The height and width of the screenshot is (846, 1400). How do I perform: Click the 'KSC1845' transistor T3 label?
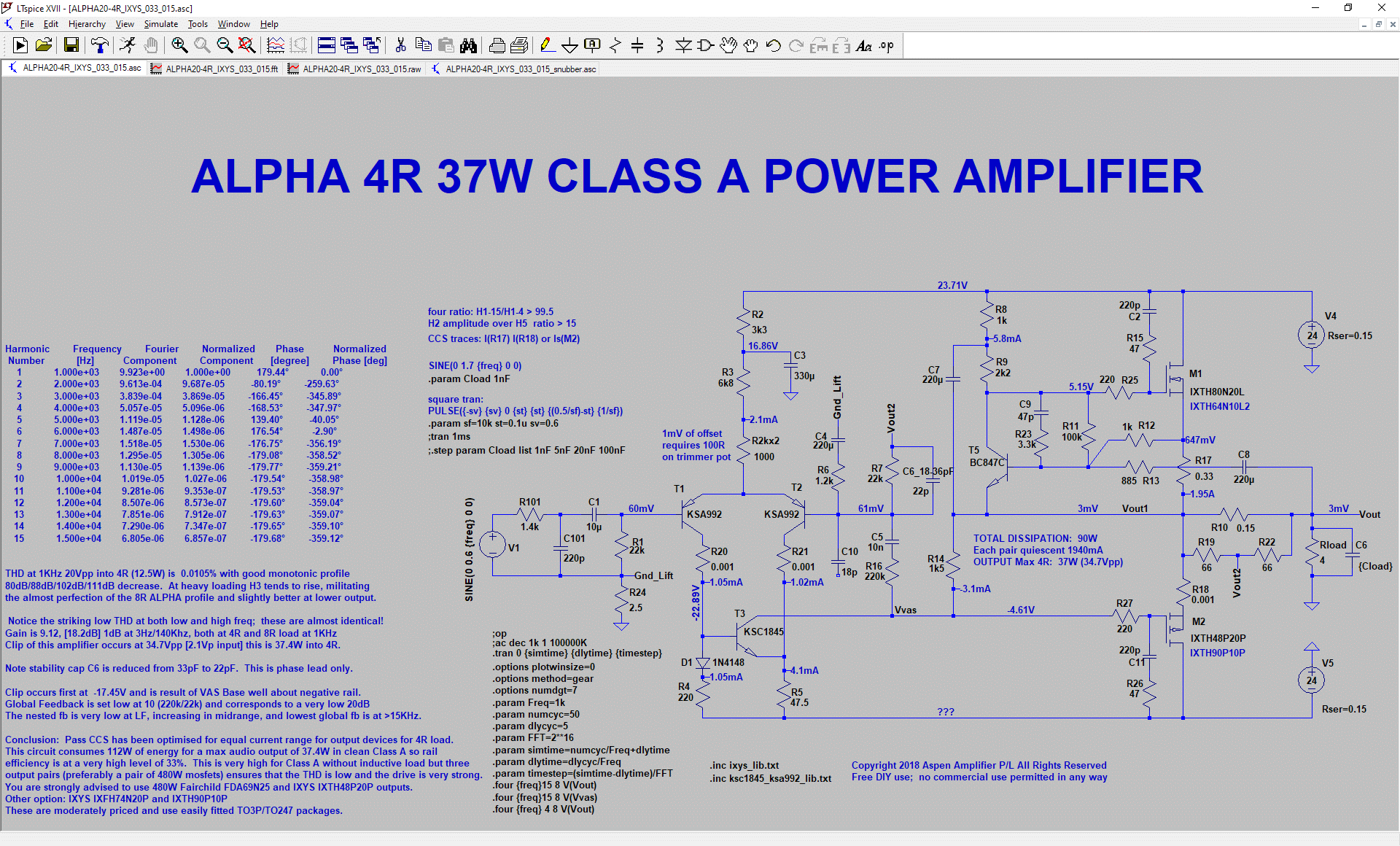(x=763, y=632)
